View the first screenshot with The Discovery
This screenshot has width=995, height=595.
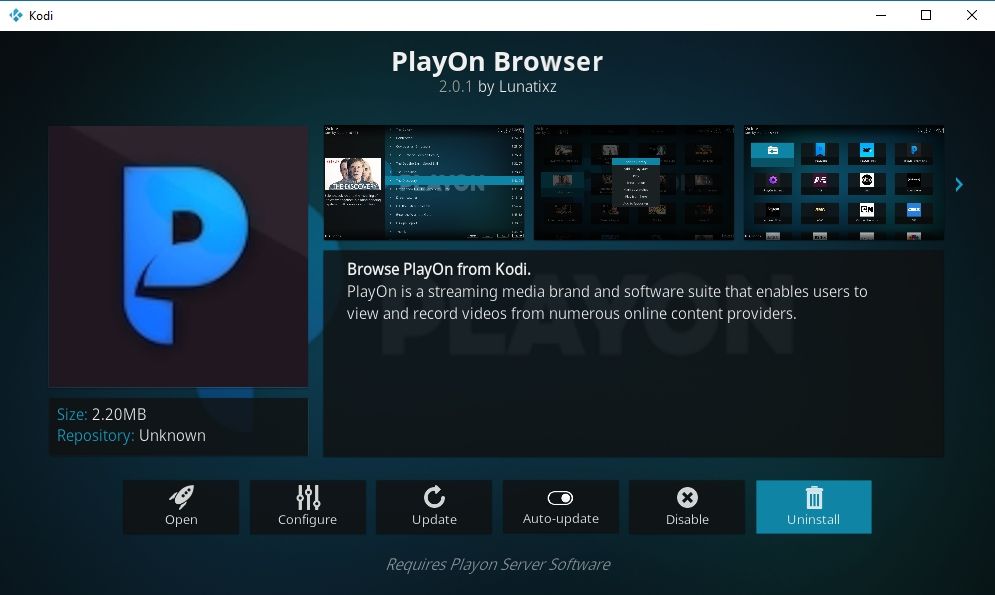tap(424, 182)
